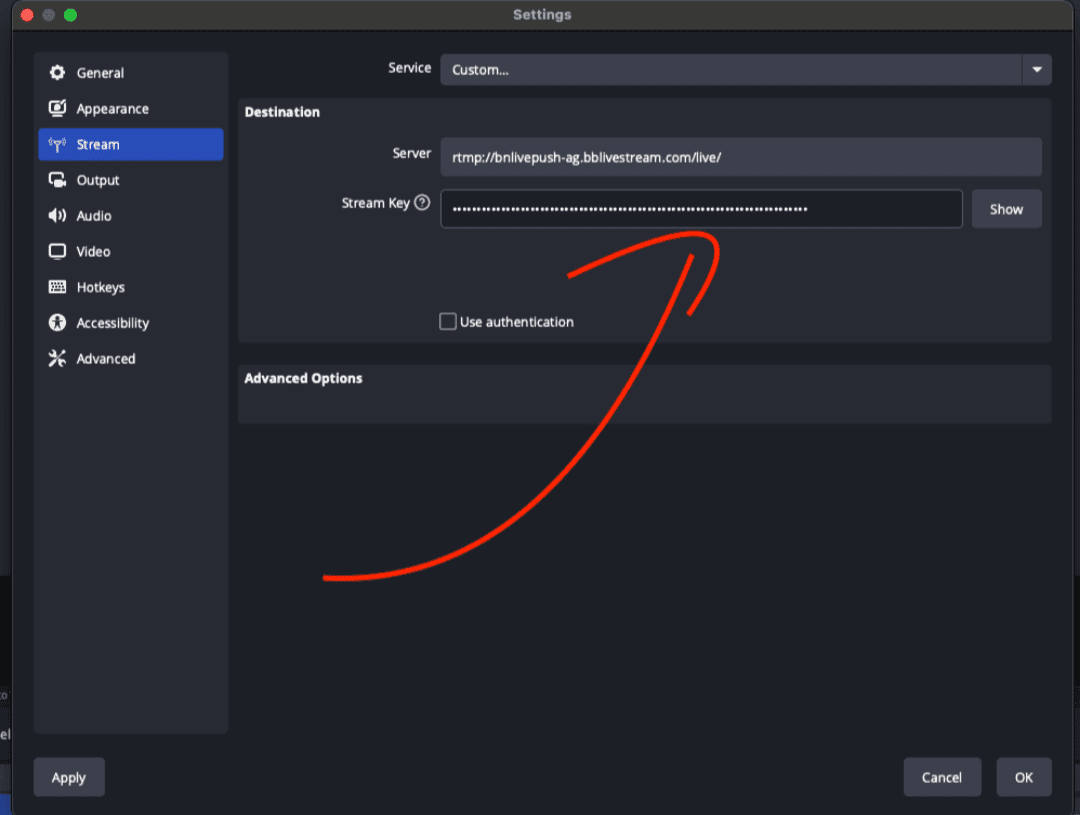Click into the Server URL field
The image size is (1080, 815).
coord(740,158)
